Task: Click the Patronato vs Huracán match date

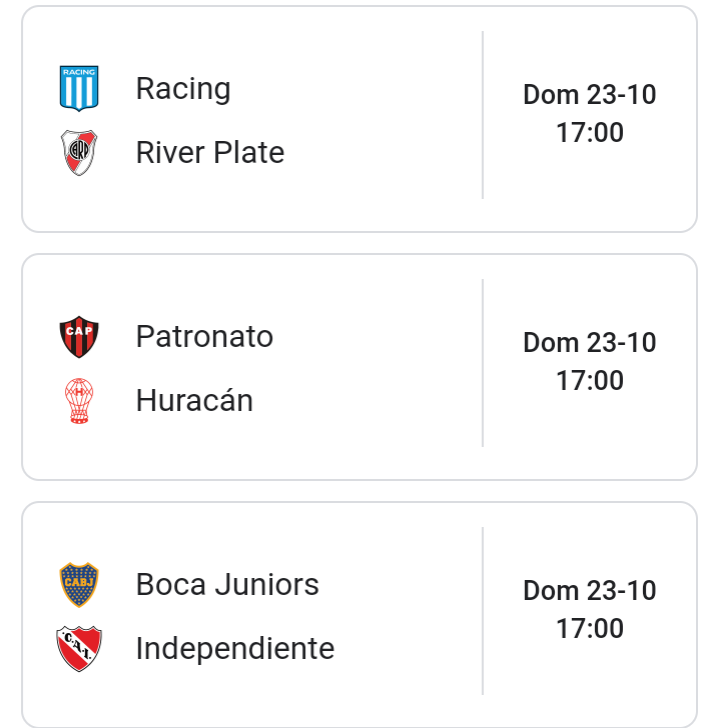Action: [589, 343]
